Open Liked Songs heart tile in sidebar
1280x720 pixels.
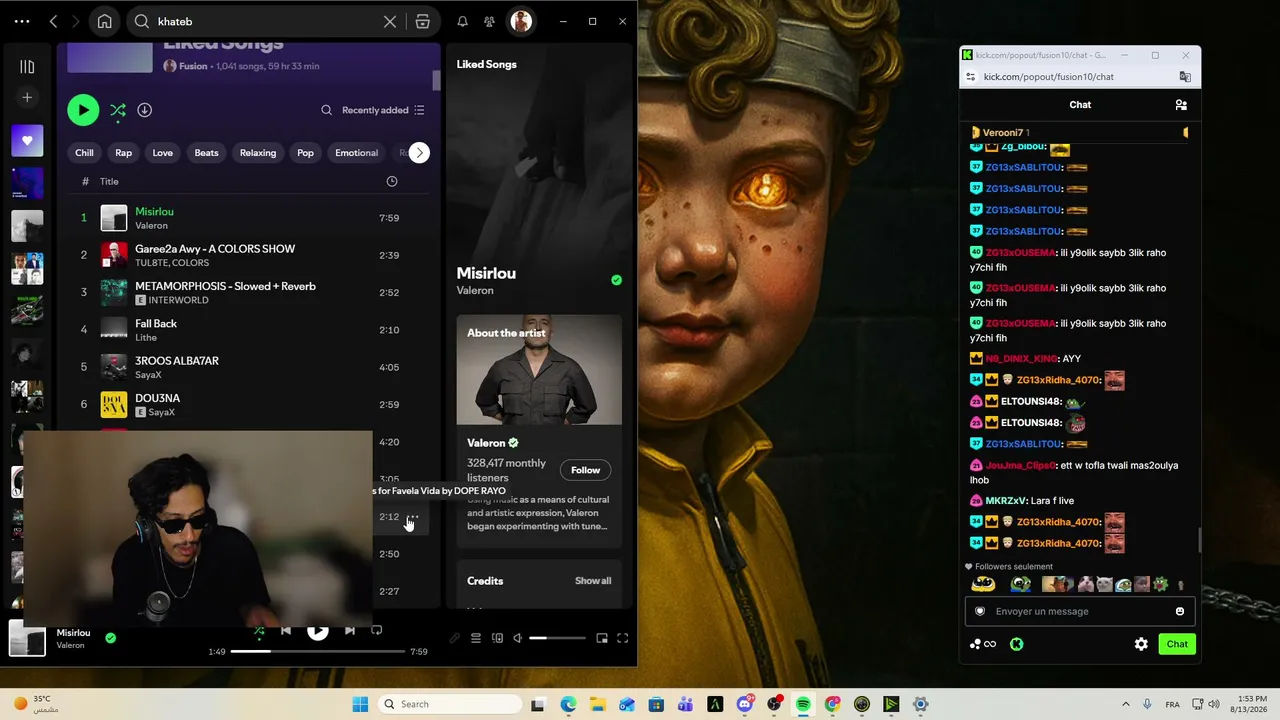27,141
